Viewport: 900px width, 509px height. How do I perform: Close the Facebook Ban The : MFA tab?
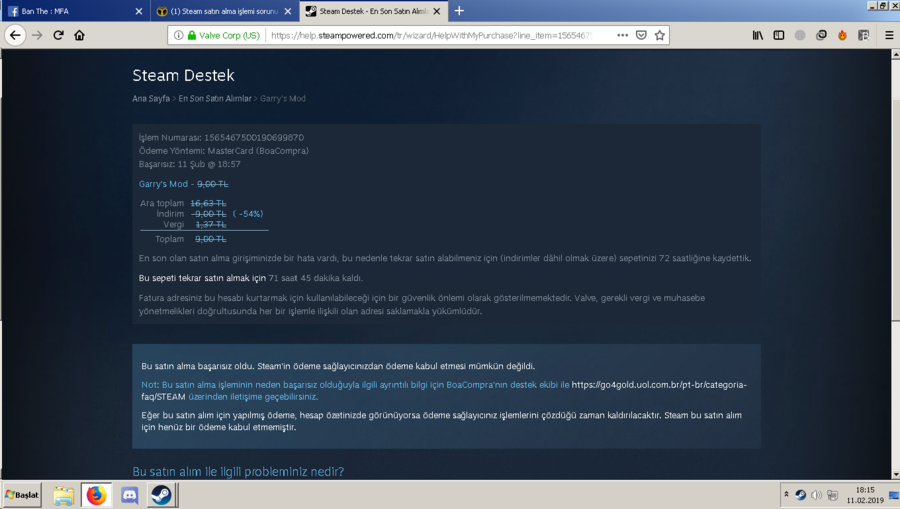pyautogui.click(x=139, y=11)
